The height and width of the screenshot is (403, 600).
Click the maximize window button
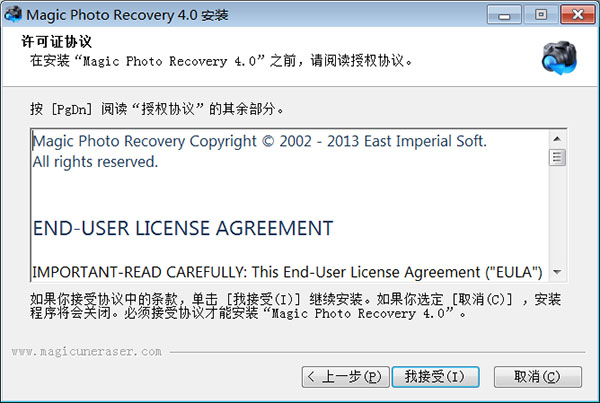(x=541, y=15)
